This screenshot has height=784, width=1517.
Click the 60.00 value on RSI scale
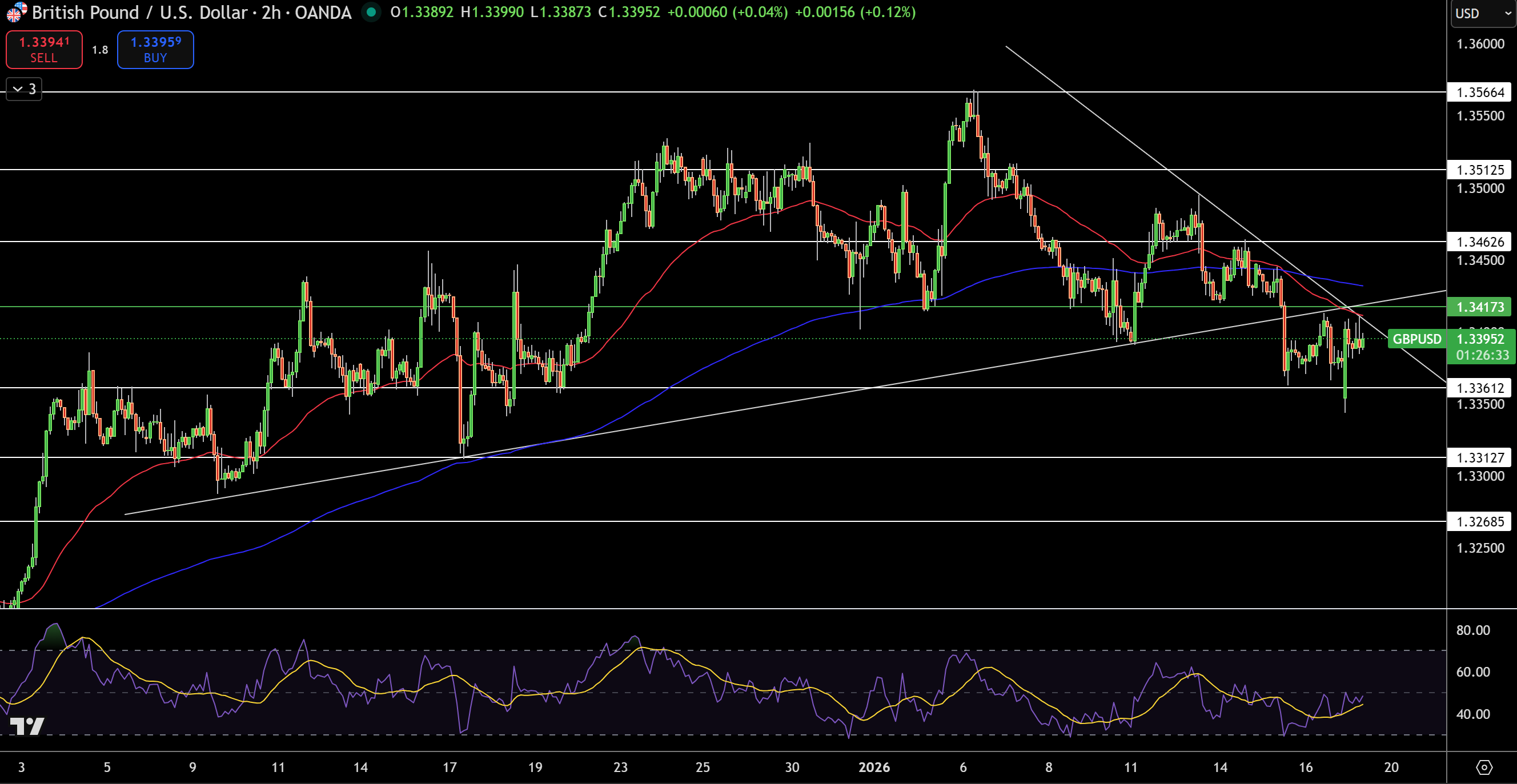tap(1473, 672)
